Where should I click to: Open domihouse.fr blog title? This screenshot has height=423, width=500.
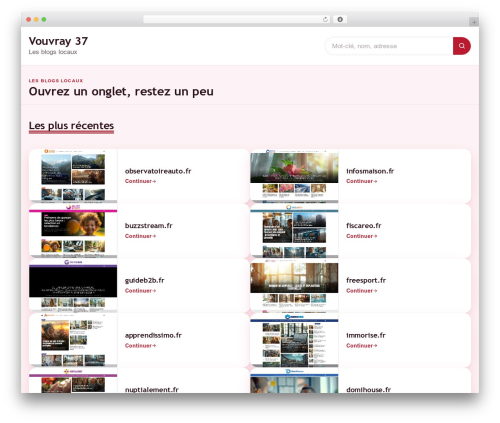[x=368, y=389]
